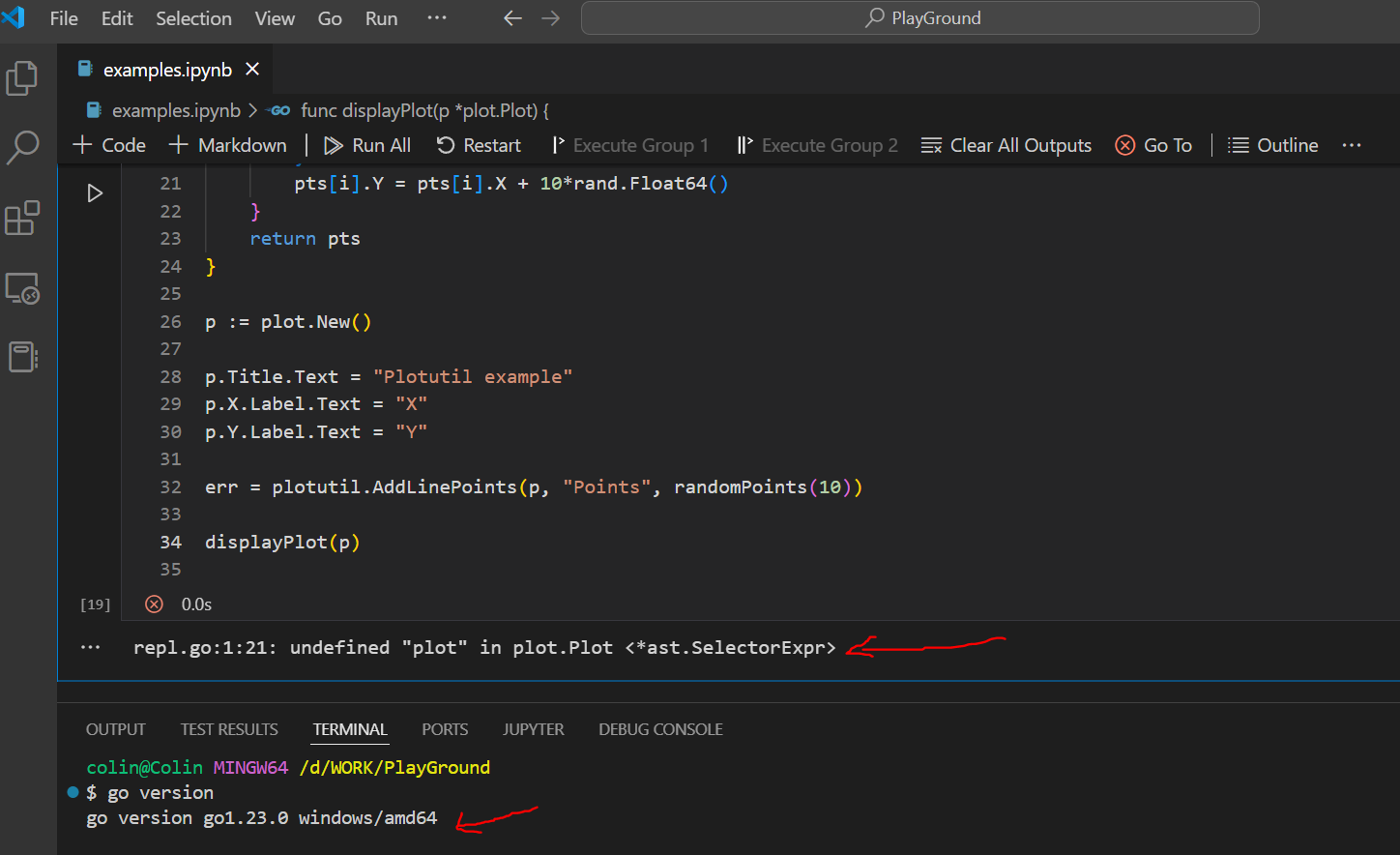1400x855 pixels.
Task: Switch to the TEST RESULTS panel tab
Action: 229,729
